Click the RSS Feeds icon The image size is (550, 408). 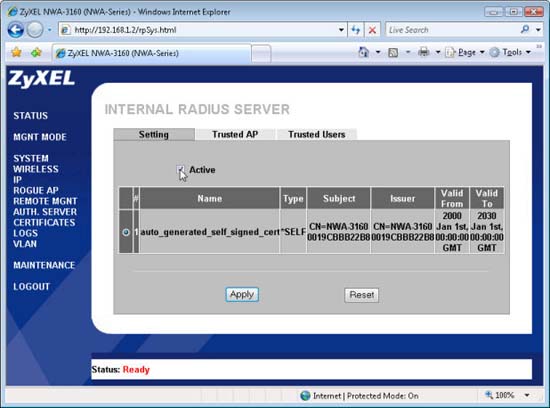393,53
